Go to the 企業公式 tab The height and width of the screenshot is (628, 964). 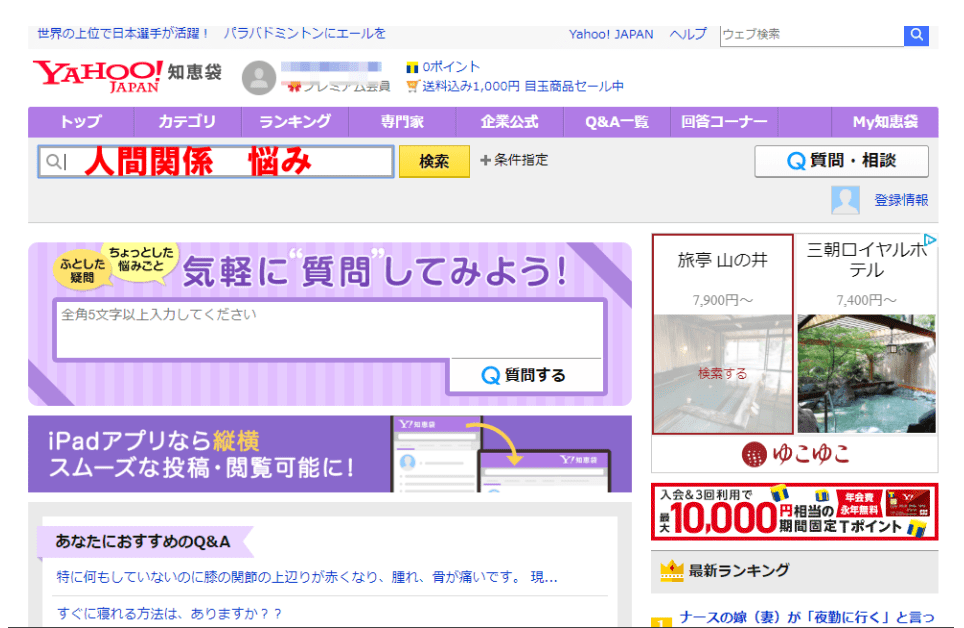coord(510,122)
